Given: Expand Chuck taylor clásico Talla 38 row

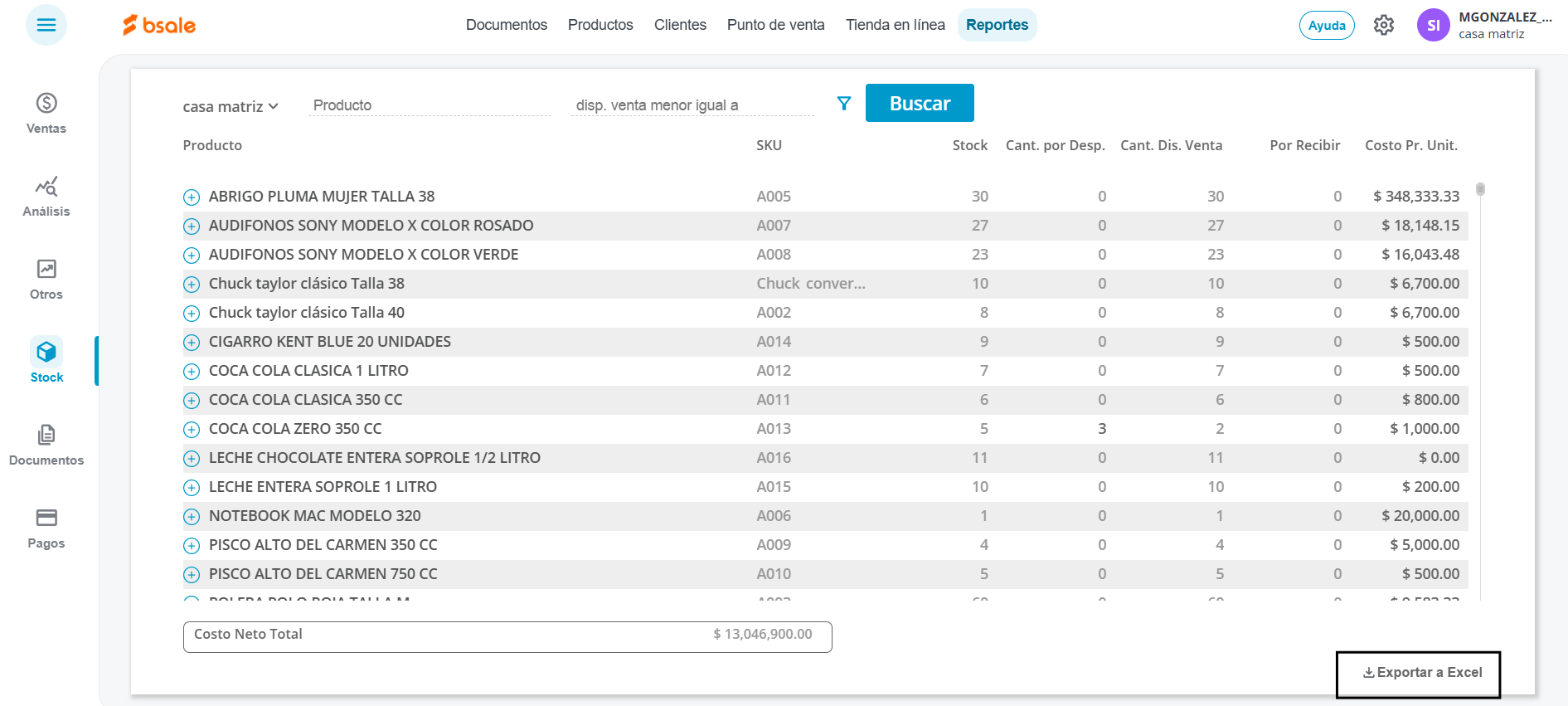Looking at the screenshot, I should (x=192, y=285).
